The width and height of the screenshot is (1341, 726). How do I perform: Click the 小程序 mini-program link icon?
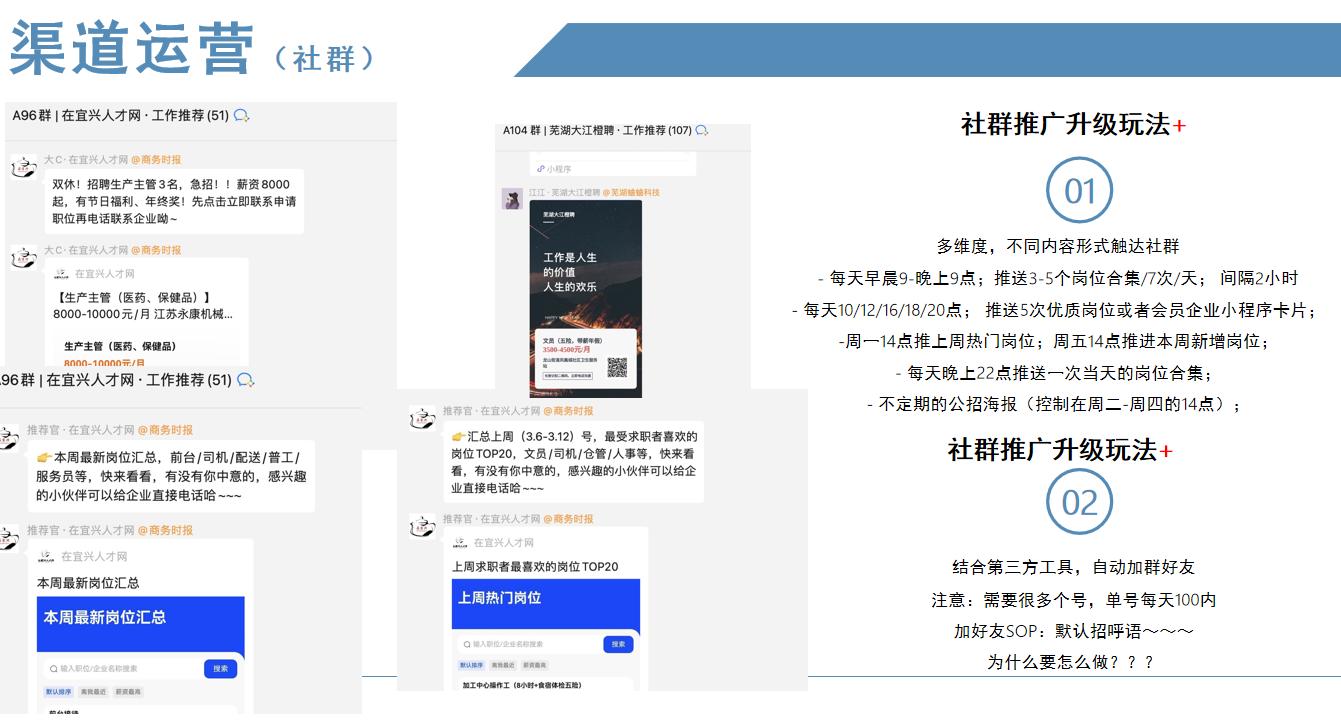[x=540, y=169]
